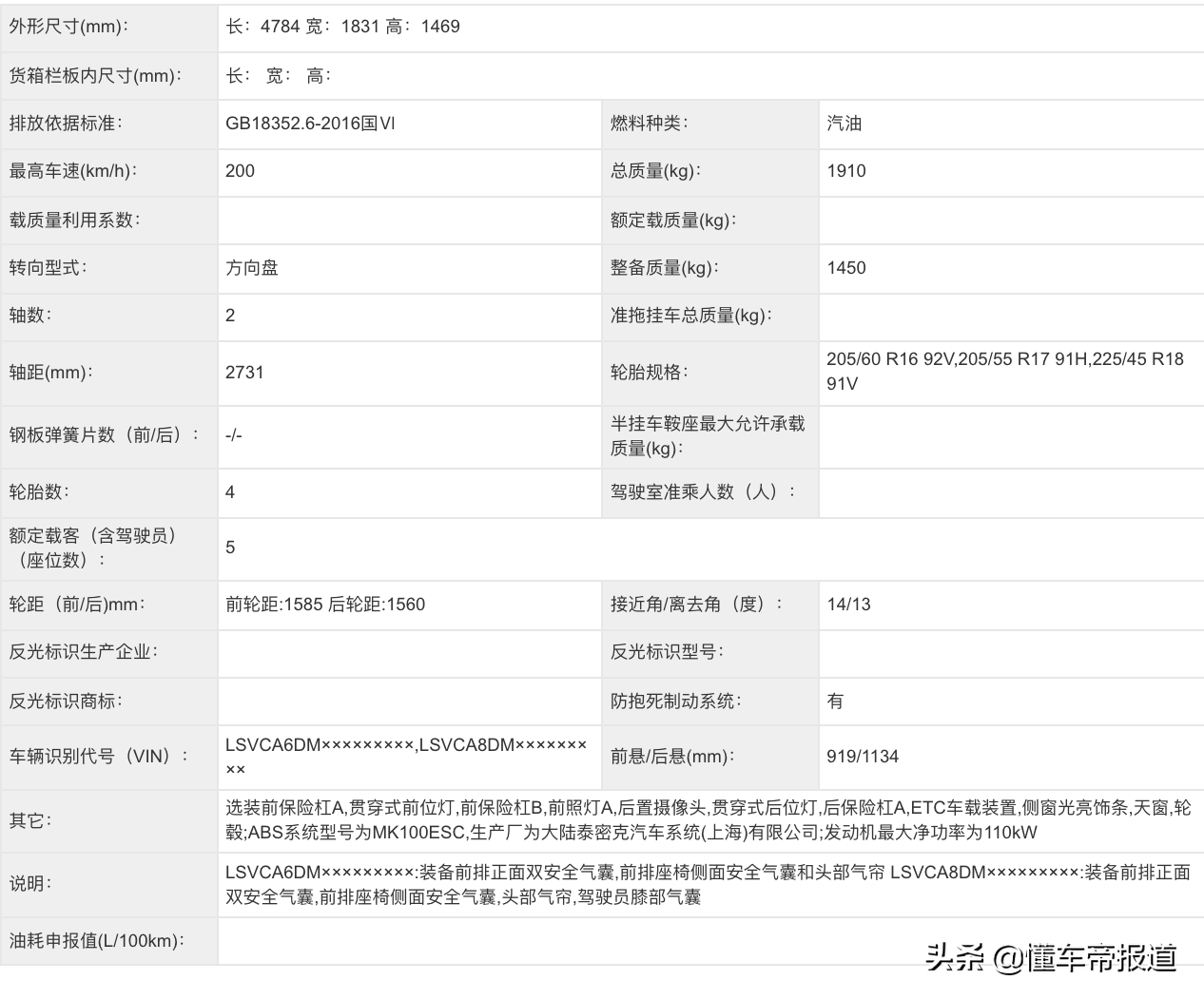Select the dimensions value 长:4784 宽:1831 高:1469
1204x1000 pixels.
342,27
